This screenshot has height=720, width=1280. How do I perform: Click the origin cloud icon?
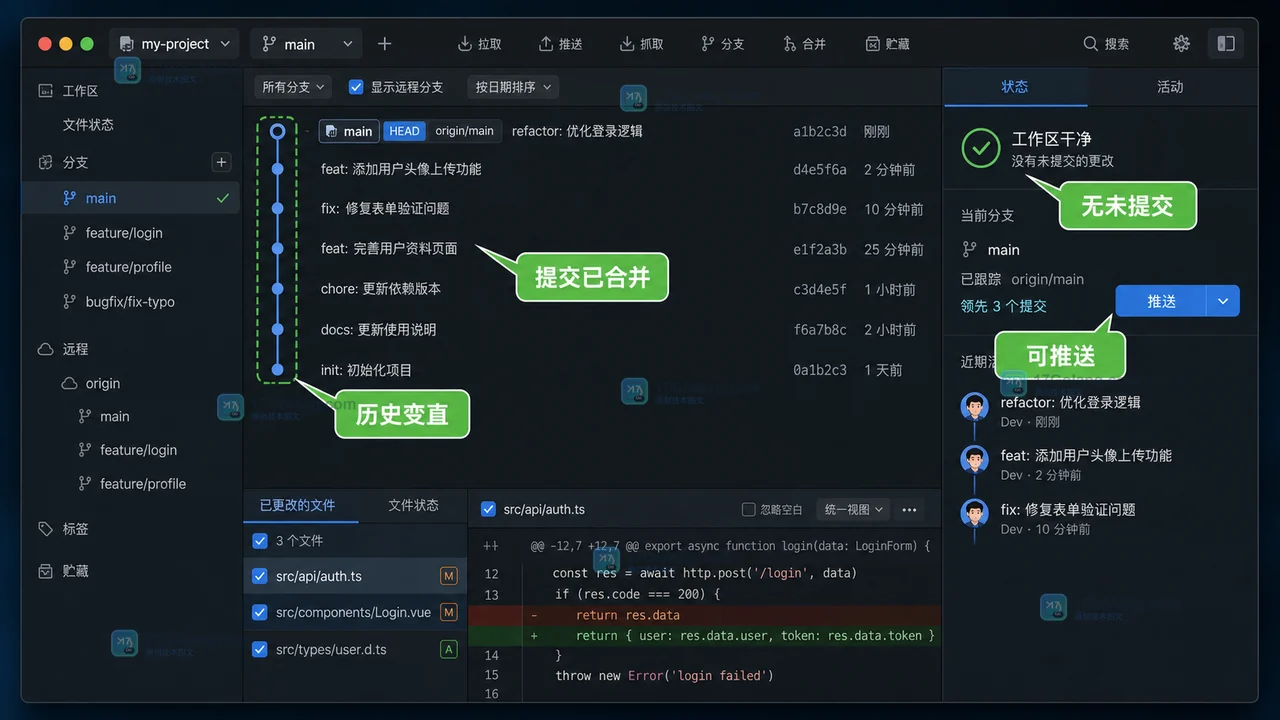click(69, 383)
